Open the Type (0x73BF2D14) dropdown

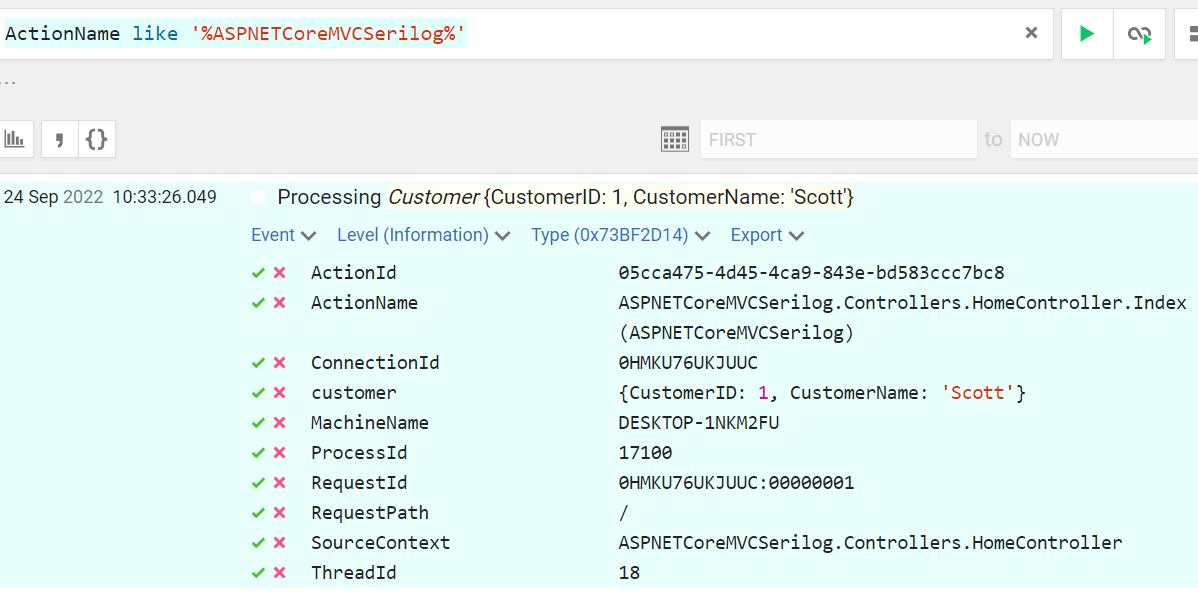(620, 235)
